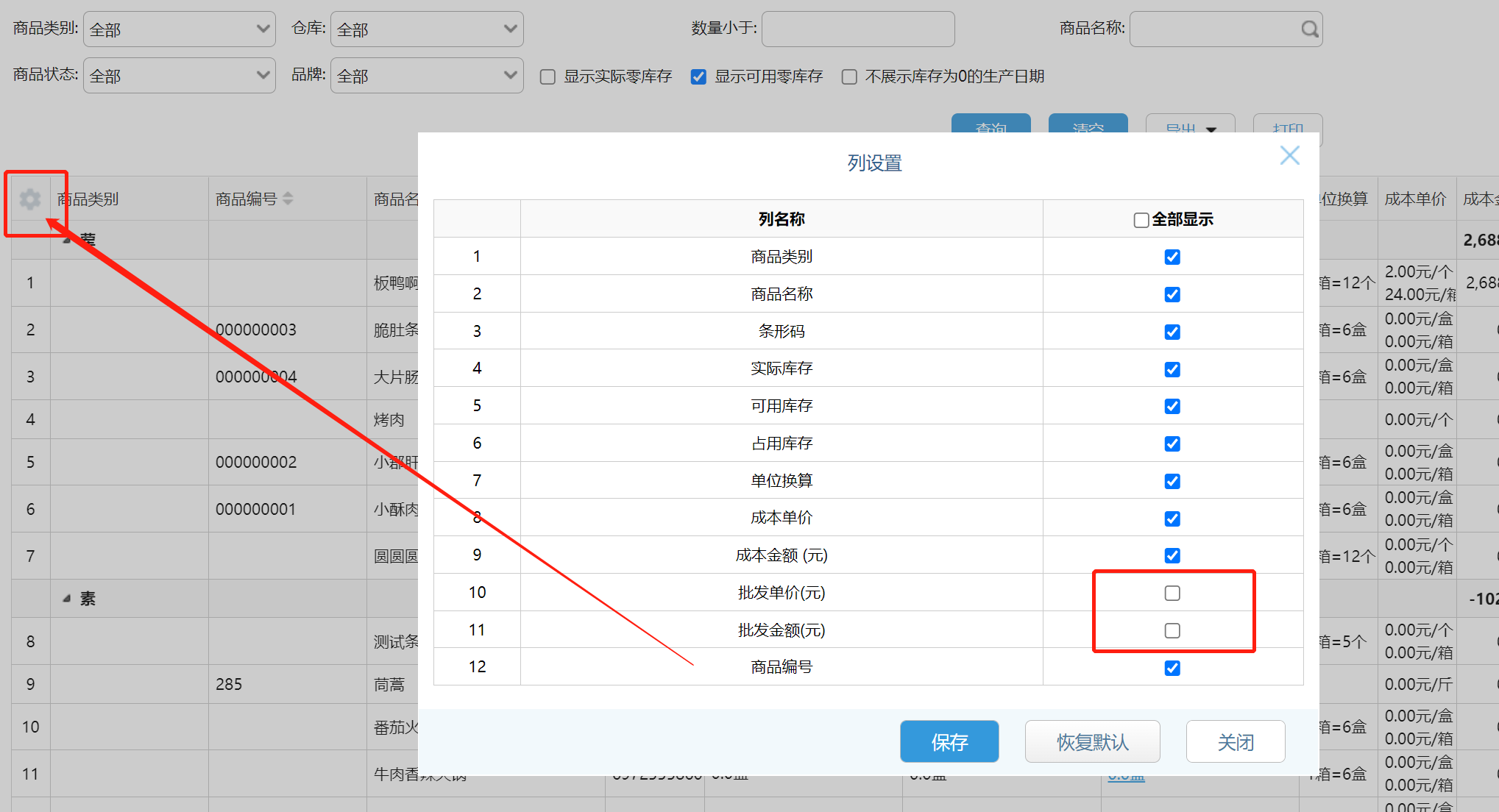The image size is (1499, 812).
Task: Uncheck 显示可用零库存 option
Action: (698, 76)
